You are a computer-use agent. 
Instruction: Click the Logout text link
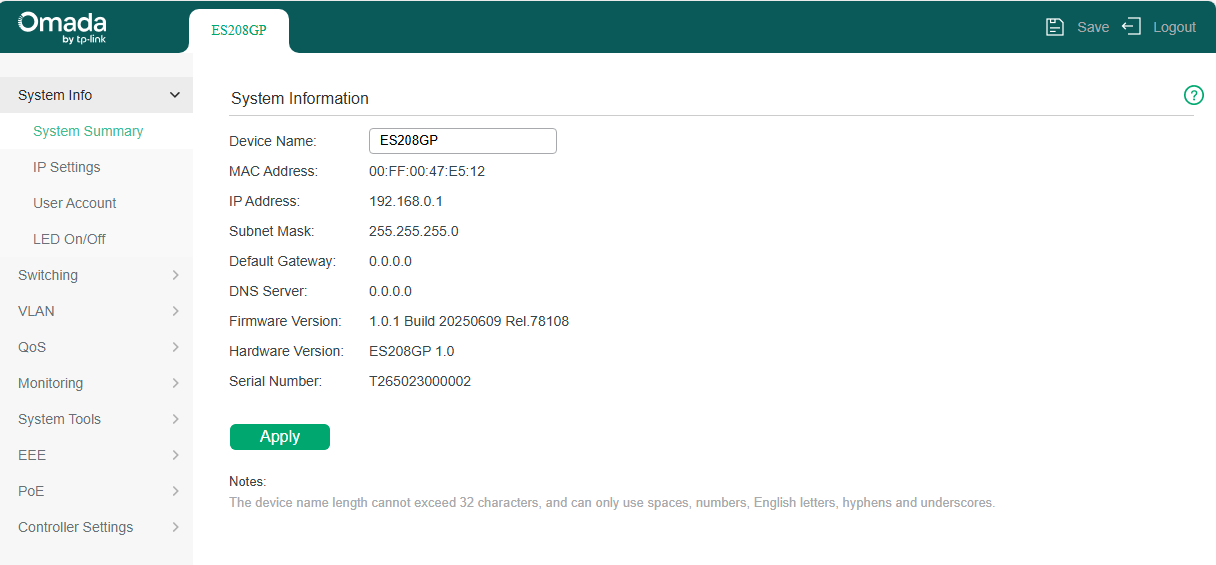point(1174,27)
